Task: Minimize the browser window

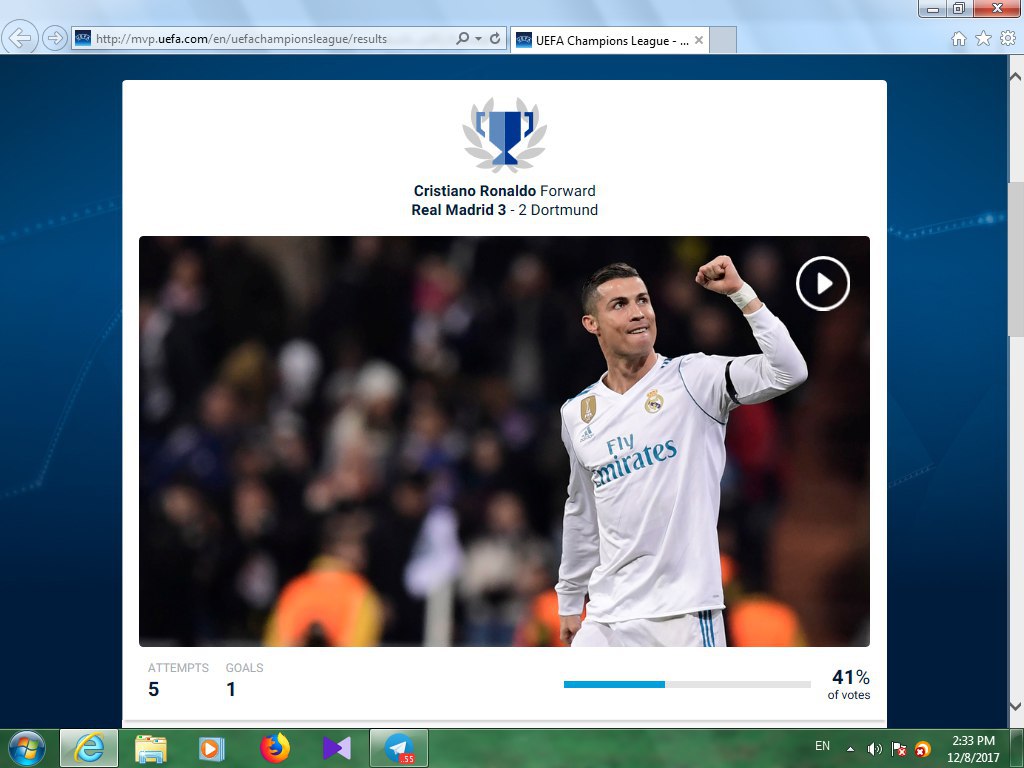Action: pyautogui.click(x=933, y=8)
